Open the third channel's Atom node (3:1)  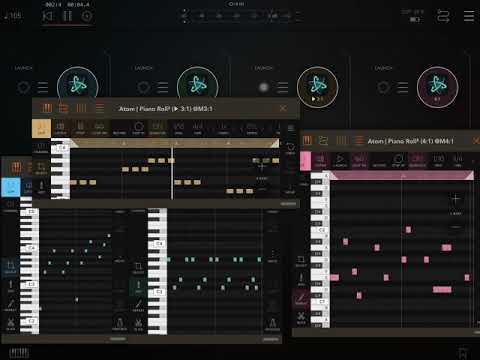318,87
